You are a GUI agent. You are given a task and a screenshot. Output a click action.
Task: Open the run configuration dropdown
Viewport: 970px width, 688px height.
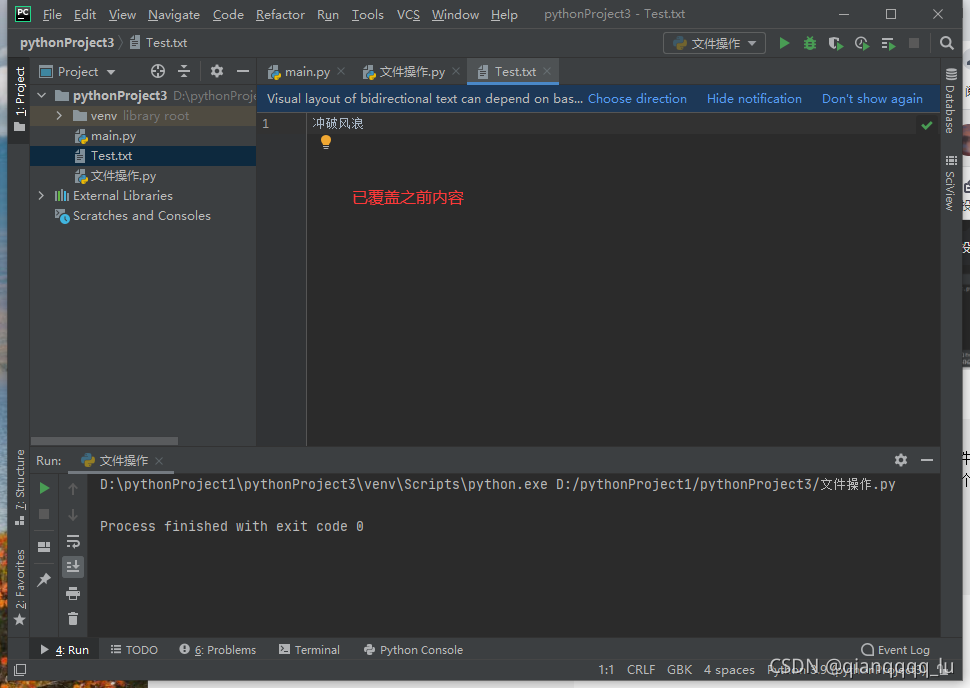click(714, 43)
